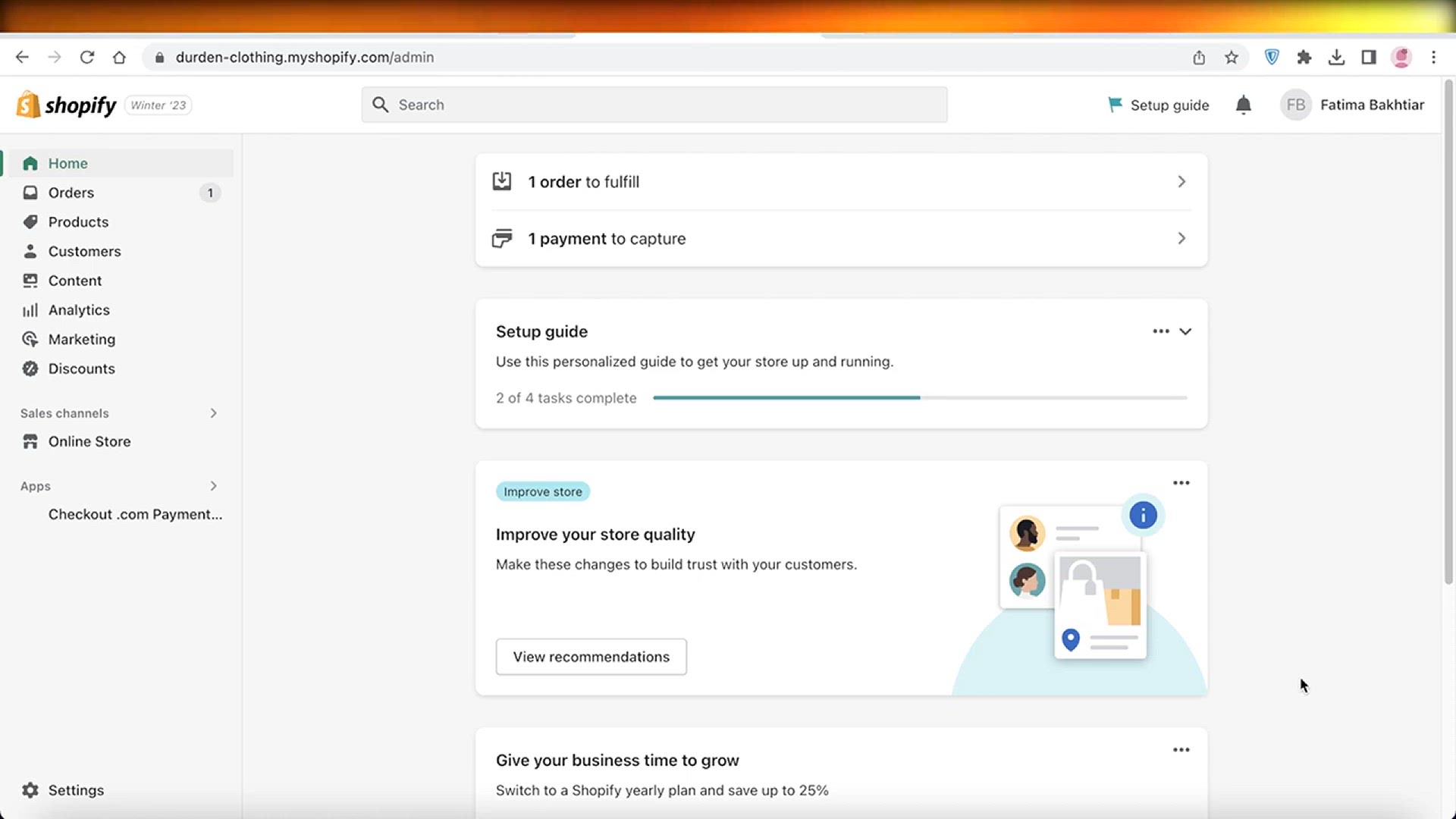Open the '1 order to fulfill' row chevron
The height and width of the screenshot is (819, 1456).
pyautogui.click(x=1181, y=181)
